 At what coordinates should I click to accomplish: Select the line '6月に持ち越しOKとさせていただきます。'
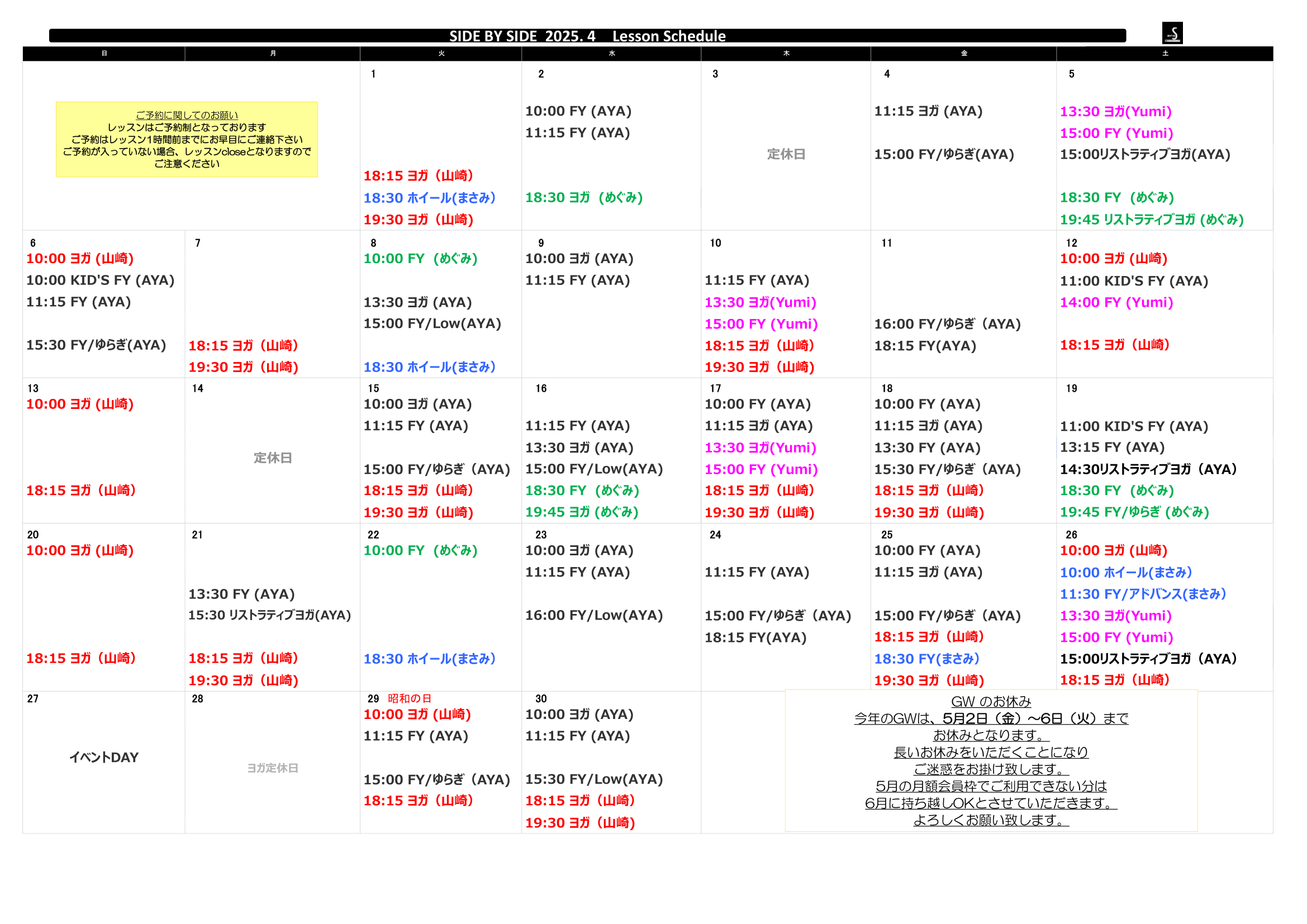pos(991,803)
